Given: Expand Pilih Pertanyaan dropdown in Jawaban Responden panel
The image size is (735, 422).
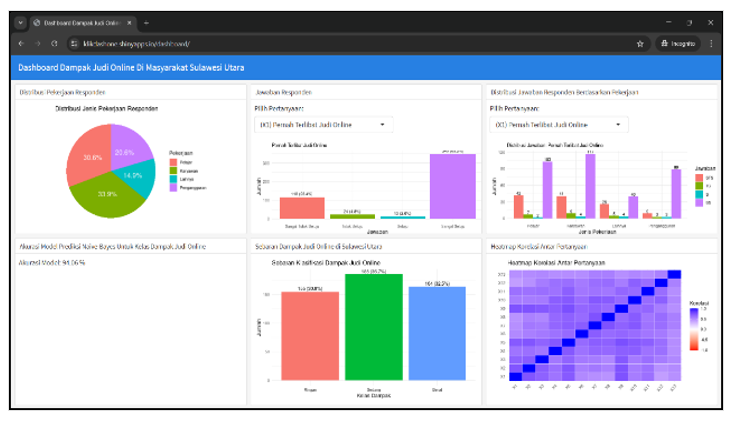Looking at the screenshot, I should (323, 125).
